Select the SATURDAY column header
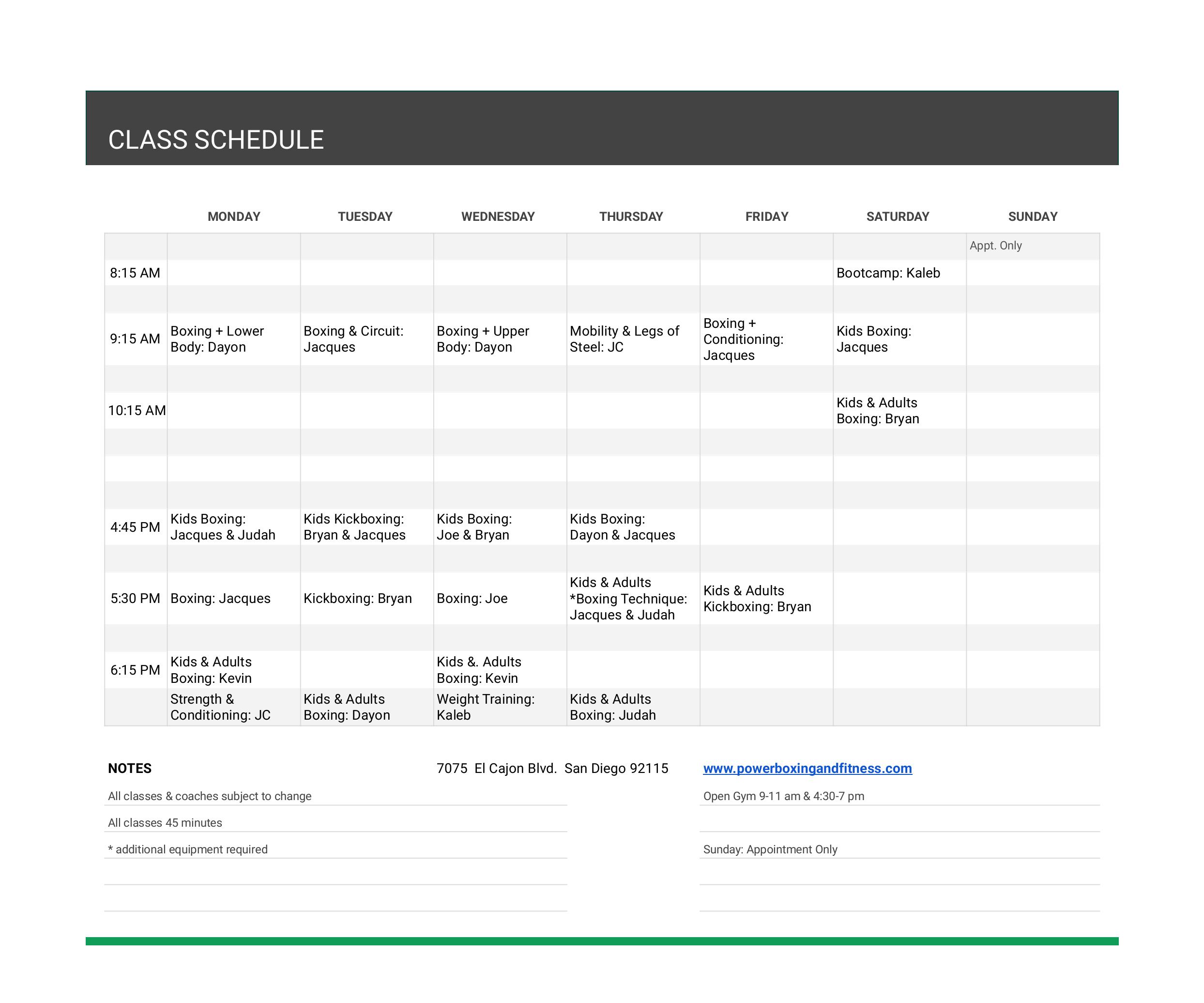The width and height of the screenshot is (1204, 1003). coord(897,217)
